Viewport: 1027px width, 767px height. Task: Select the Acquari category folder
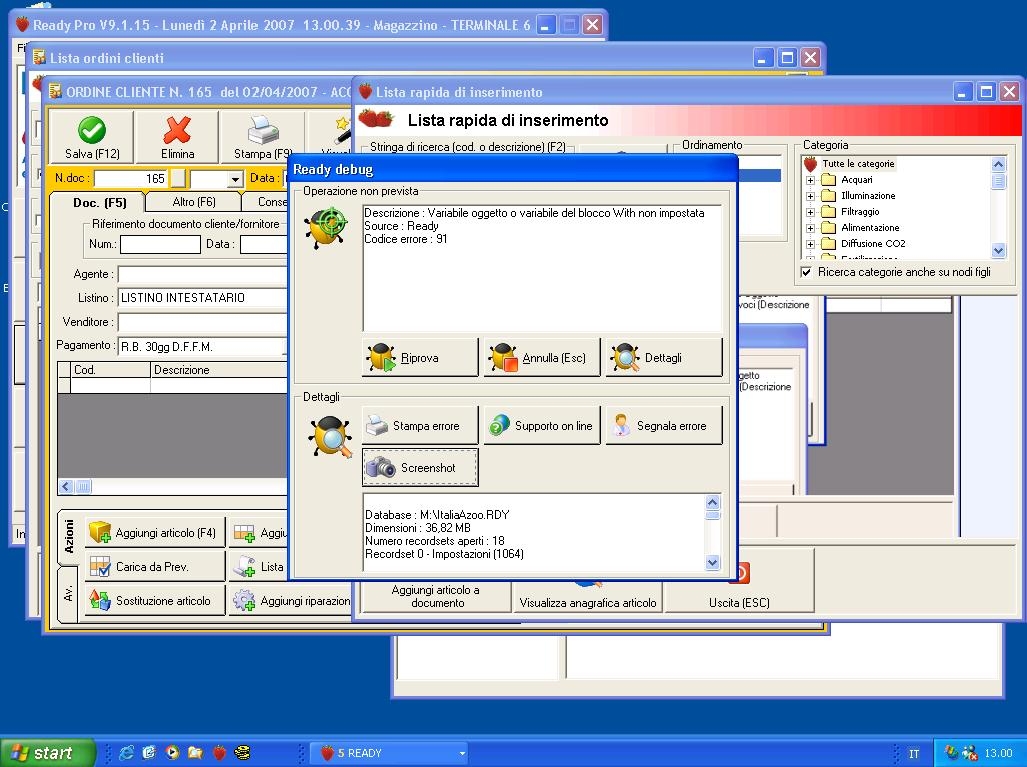[x=856, y=179]
